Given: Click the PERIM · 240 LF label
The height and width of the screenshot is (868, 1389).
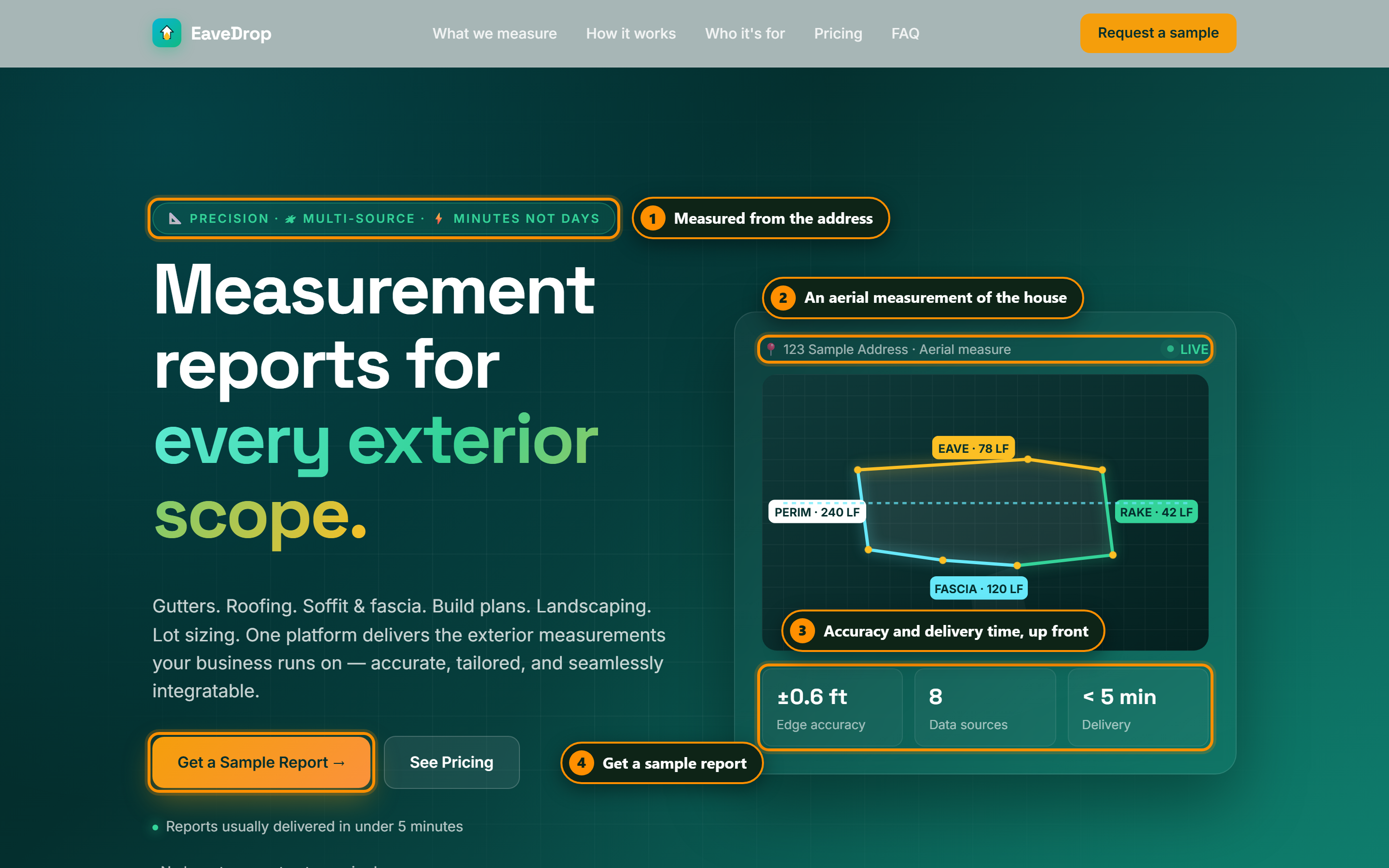Looking at the screenshot, I should point(817,512).
